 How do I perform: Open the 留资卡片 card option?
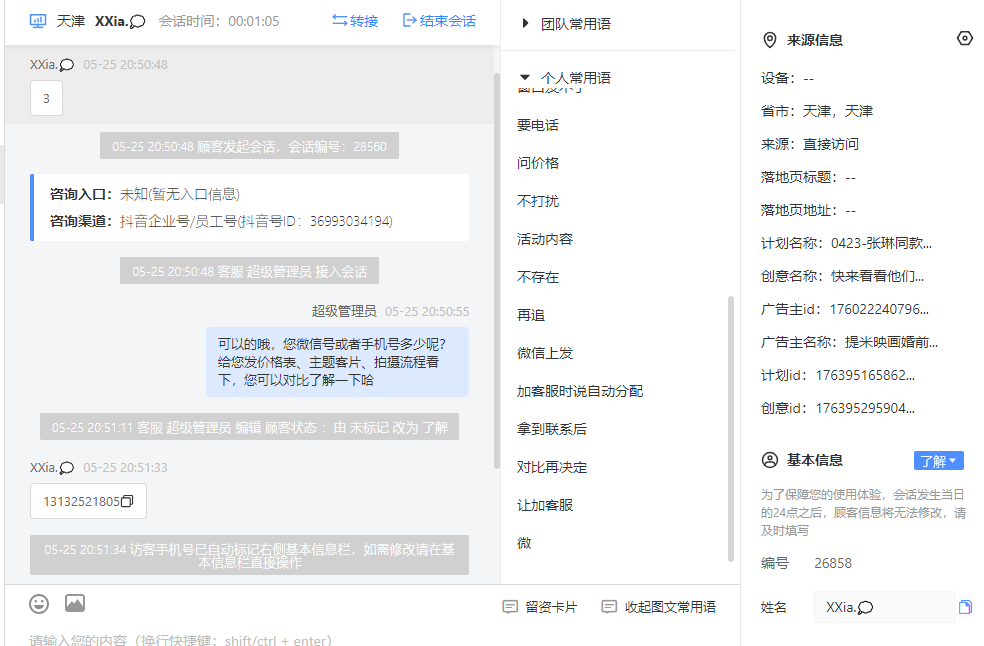(540, 607)
